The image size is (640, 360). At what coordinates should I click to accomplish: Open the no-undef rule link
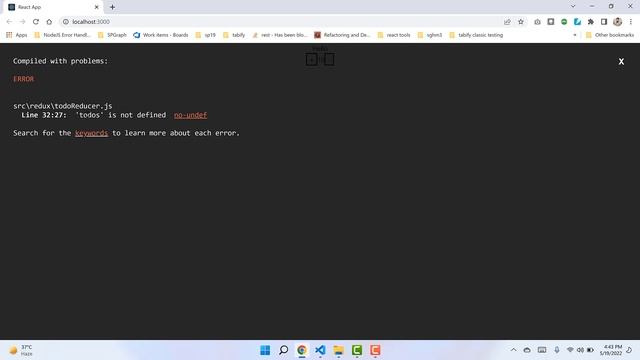coord(190,115)
